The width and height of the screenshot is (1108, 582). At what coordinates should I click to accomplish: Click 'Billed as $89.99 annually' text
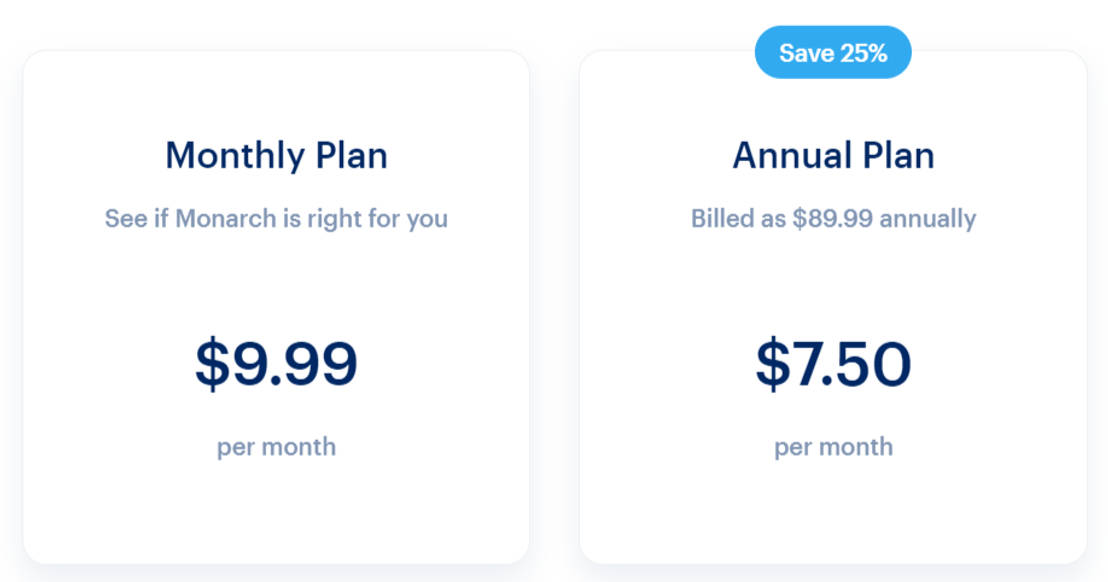(x=833, y=218)
